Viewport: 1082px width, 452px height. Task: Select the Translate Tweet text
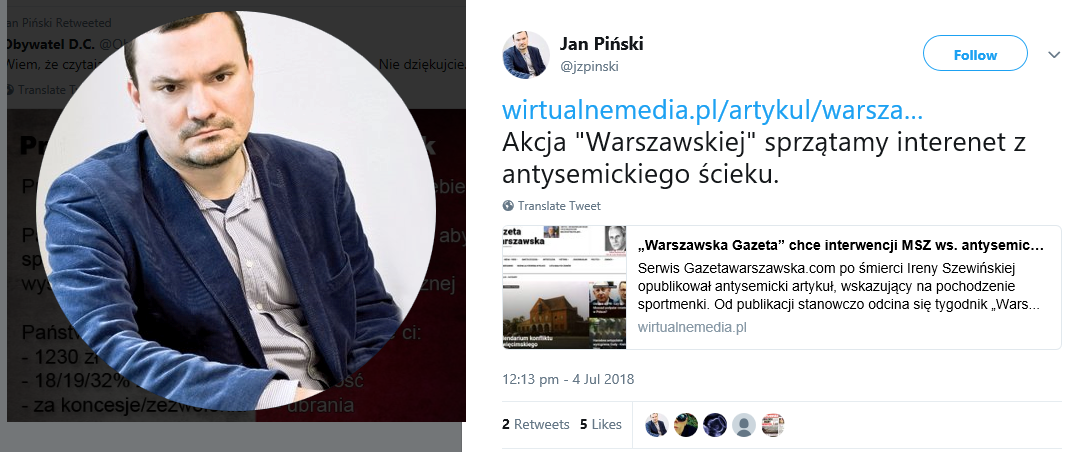point(559,206)
